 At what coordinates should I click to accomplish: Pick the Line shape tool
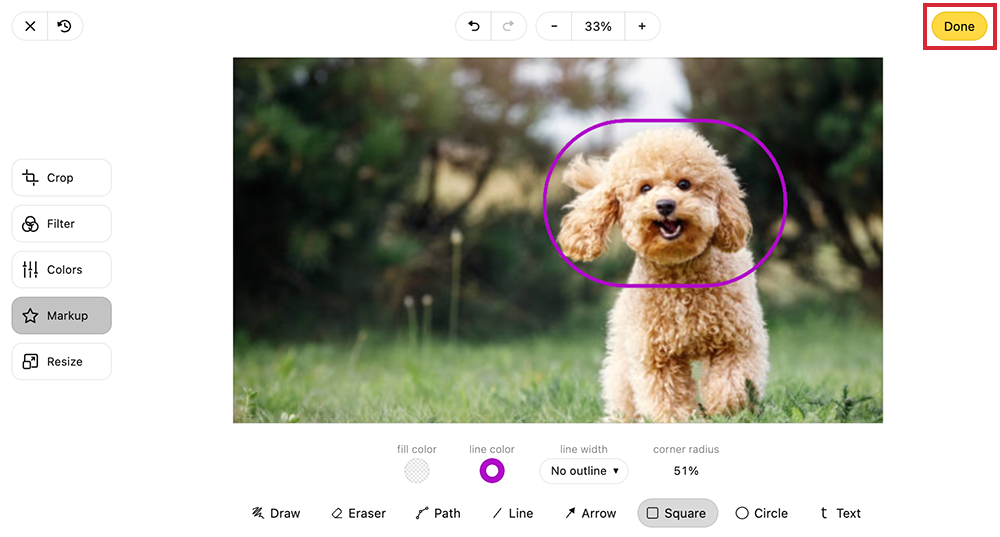point(512,513)
